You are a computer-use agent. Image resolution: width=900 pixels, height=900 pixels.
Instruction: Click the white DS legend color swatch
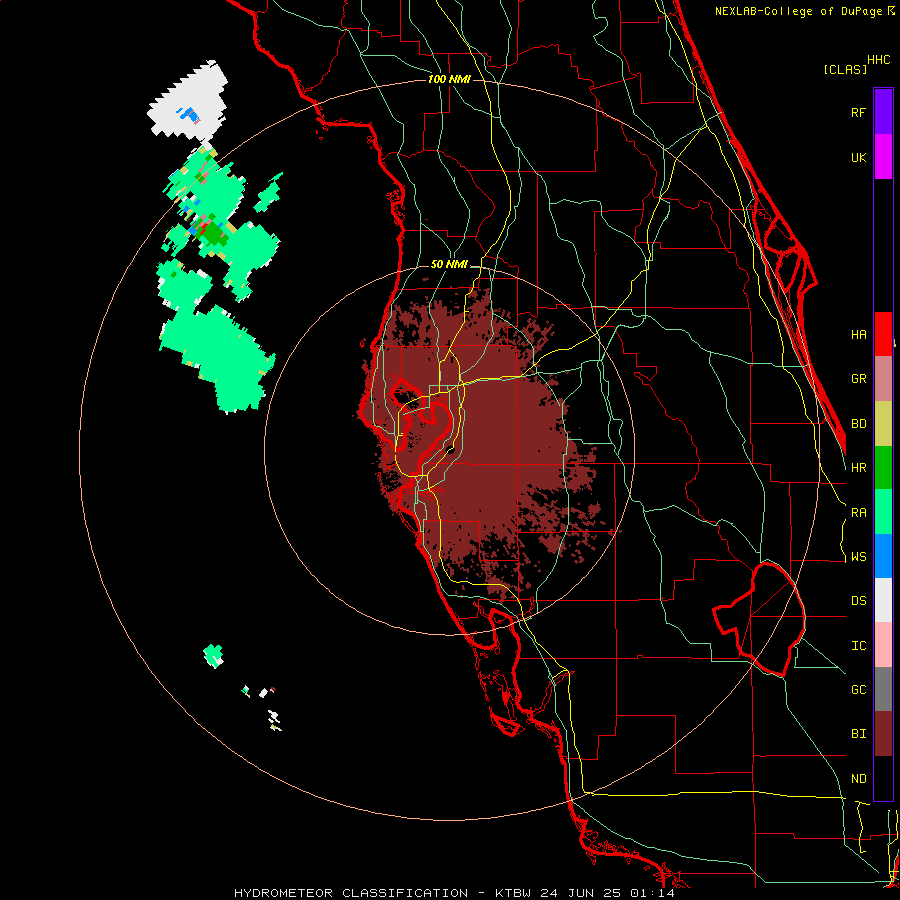pyautogui.click(x=883, y=600)
